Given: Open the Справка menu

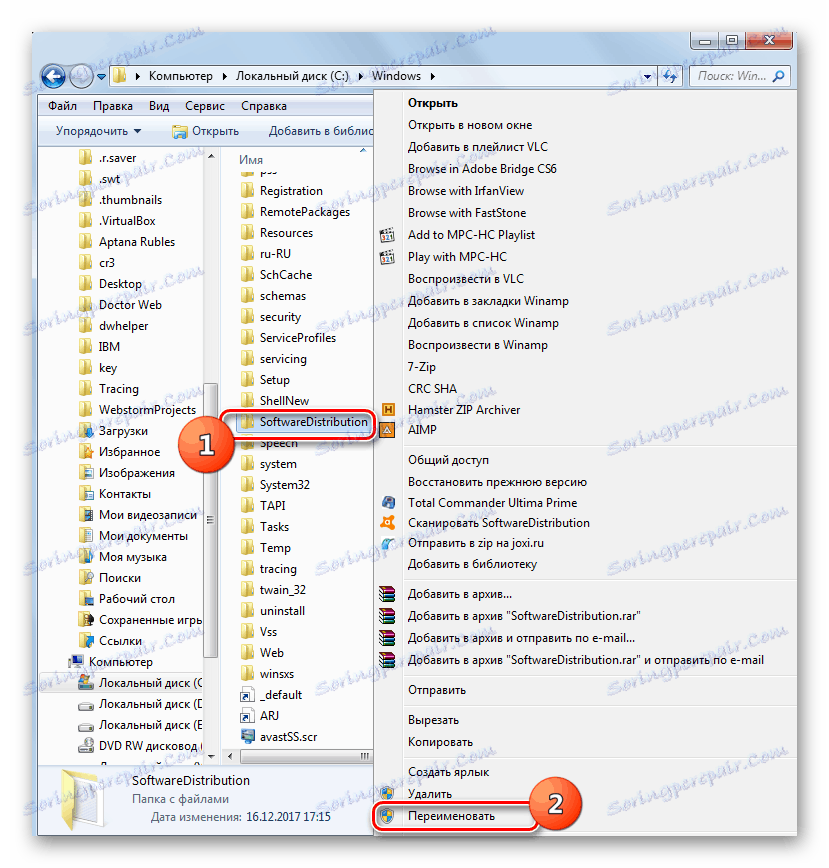Looking at the screenshot, I should click(x=263, y=106).
